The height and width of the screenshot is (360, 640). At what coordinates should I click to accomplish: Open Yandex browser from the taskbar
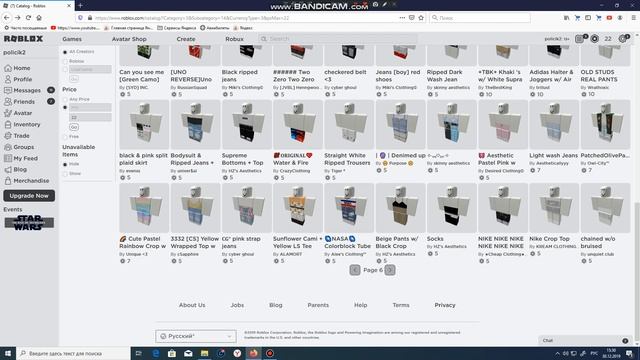tap(237, 353)
